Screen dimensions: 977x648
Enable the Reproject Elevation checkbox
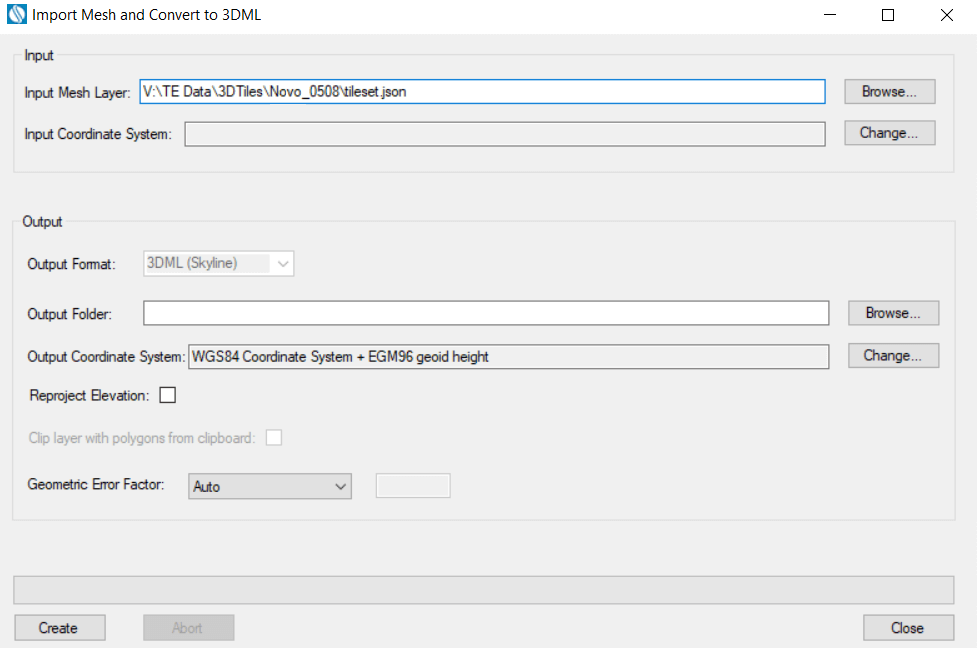click(x=168, y=395)
